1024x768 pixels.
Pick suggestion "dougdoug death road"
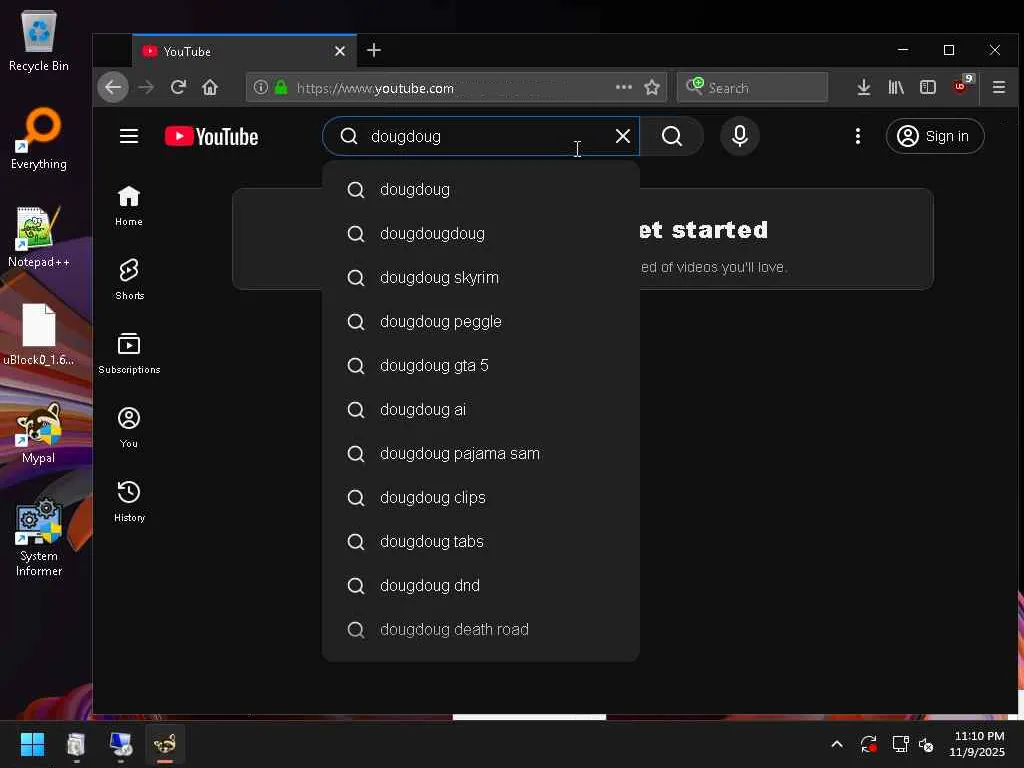click(x=481, y=630)
